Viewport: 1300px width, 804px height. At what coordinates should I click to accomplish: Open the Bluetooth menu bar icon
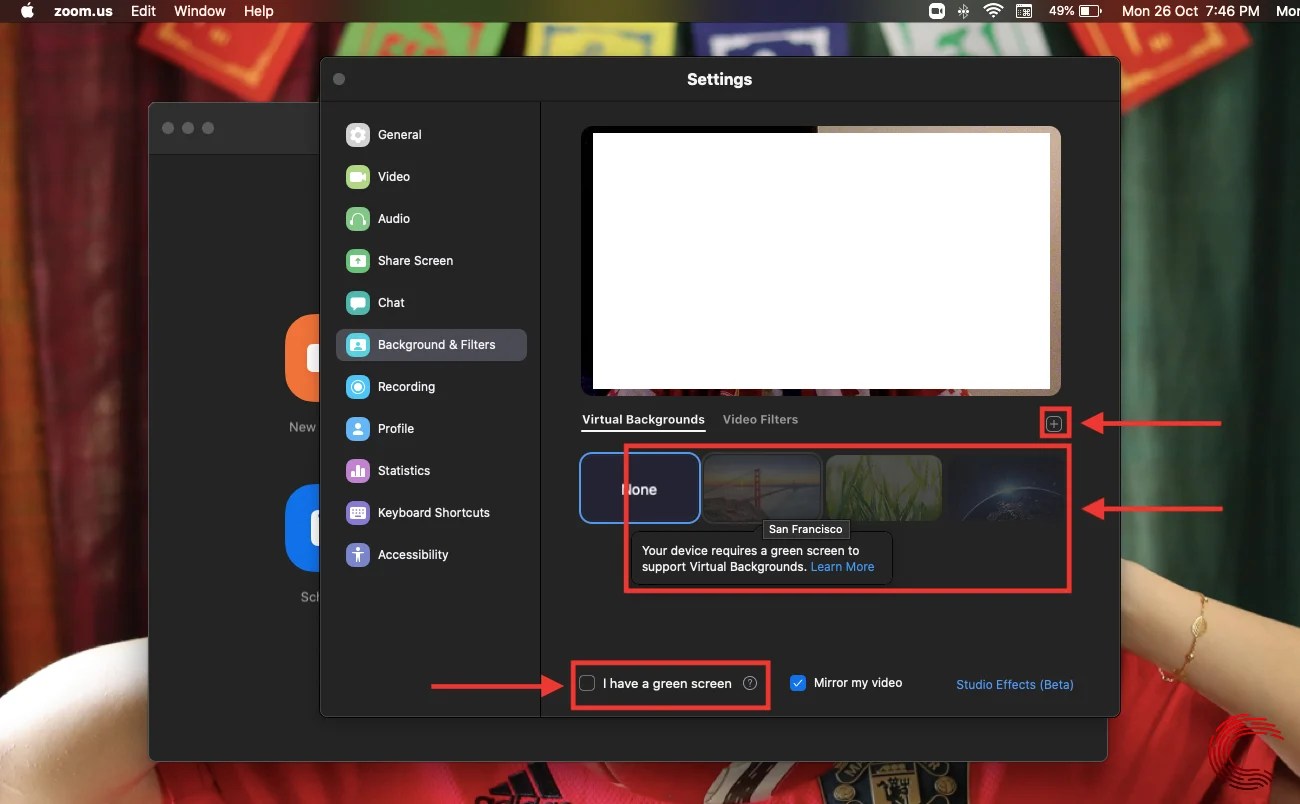coord(964,11)
